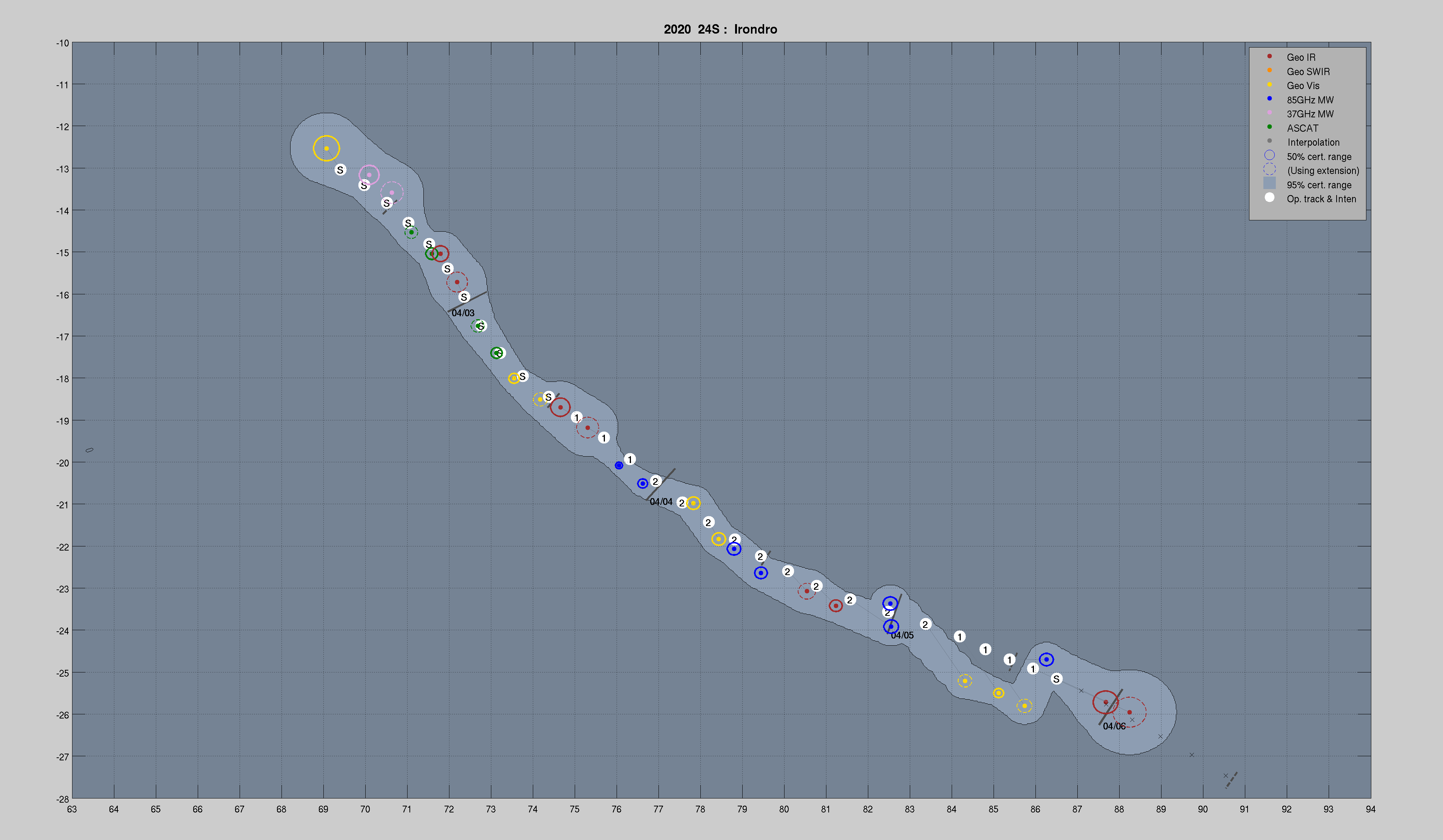Click the 04/05 date marker label

(x=902, y=635)
